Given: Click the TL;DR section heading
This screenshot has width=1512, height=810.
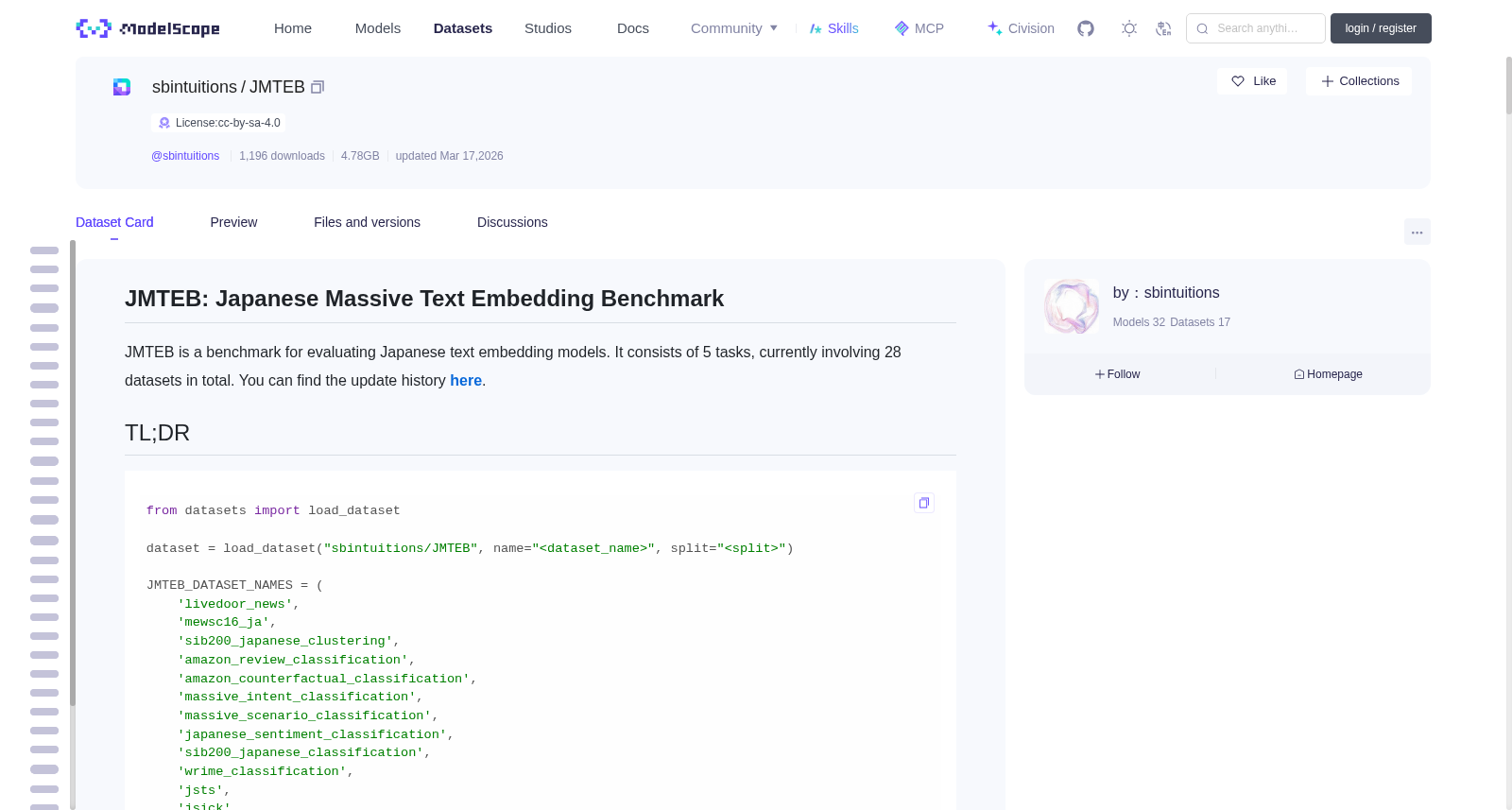Looking at the screenshot, I should point(157,433).
